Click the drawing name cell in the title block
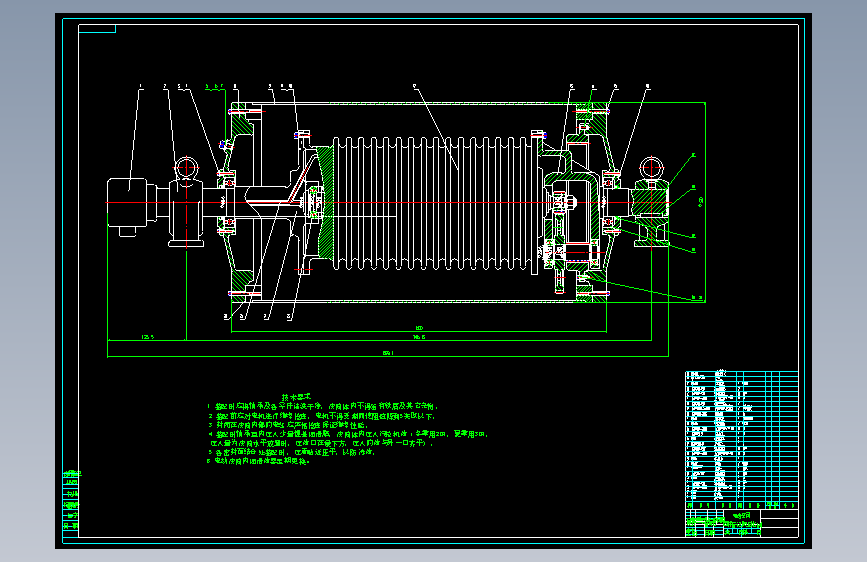Image resolution: width=867 pixels, height=562 pixels. [742, 515]
